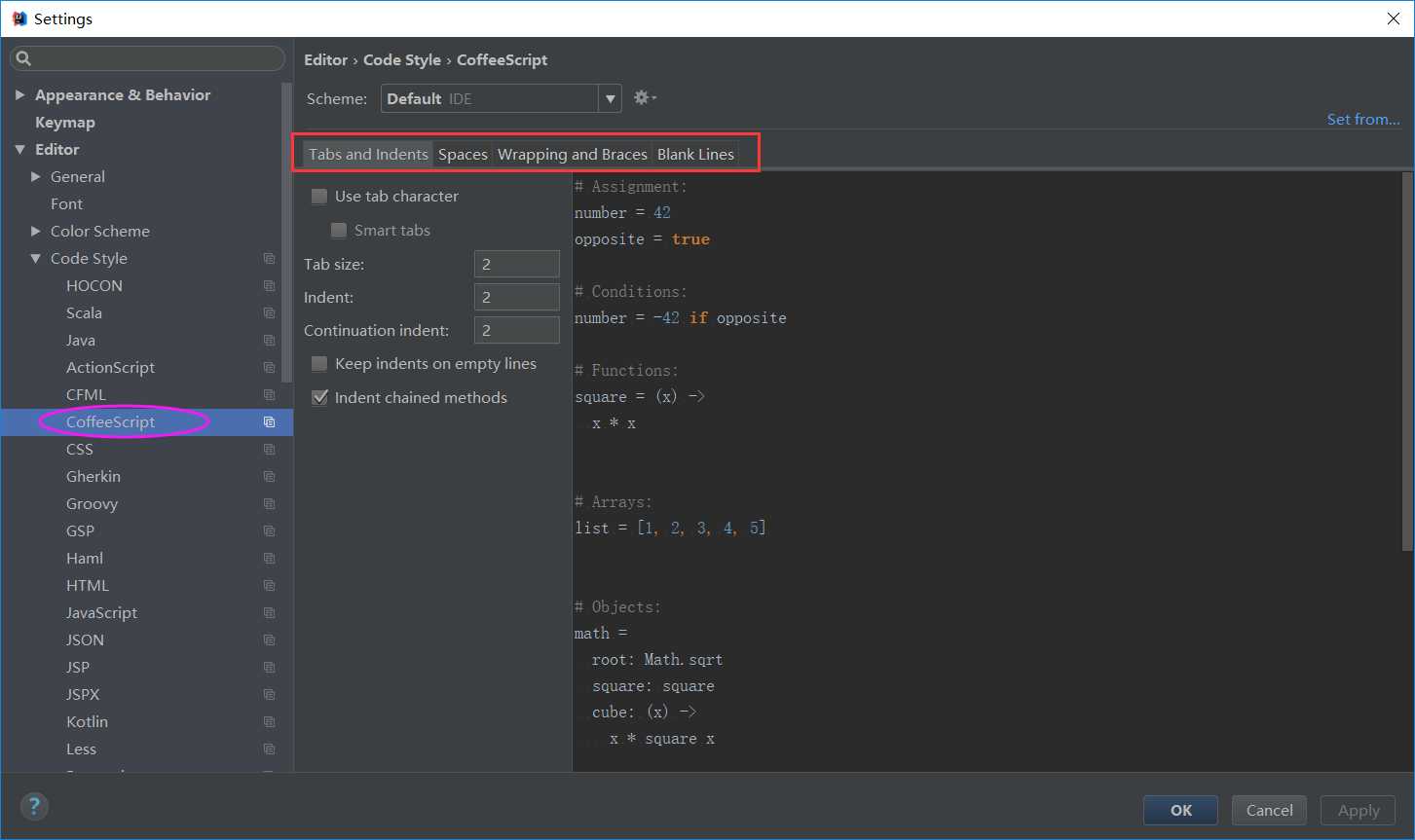
Task: Click copy icon on CFML row
Action: (270, 395)
